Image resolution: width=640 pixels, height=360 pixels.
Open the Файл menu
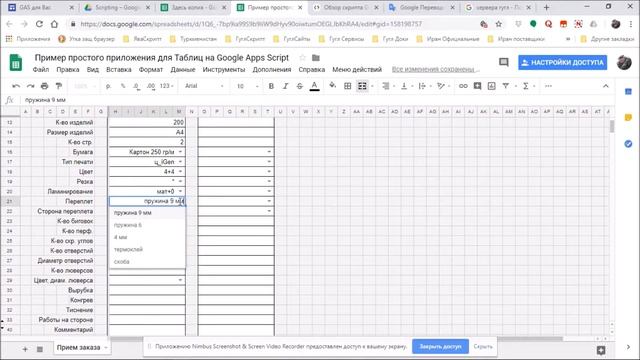[41, 70]
